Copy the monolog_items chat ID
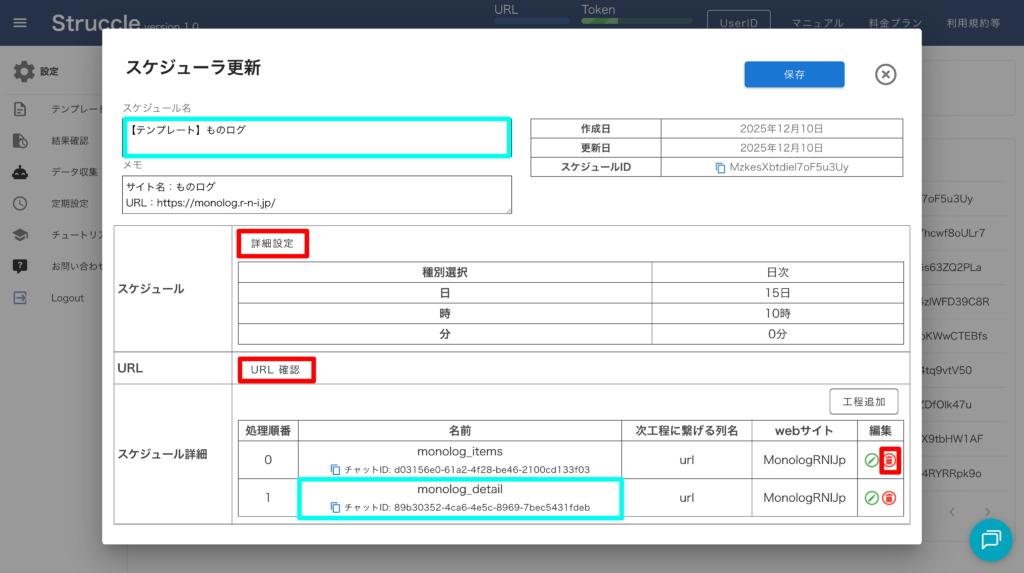The width and height of the screenshot is (1024, 573). 335,470
